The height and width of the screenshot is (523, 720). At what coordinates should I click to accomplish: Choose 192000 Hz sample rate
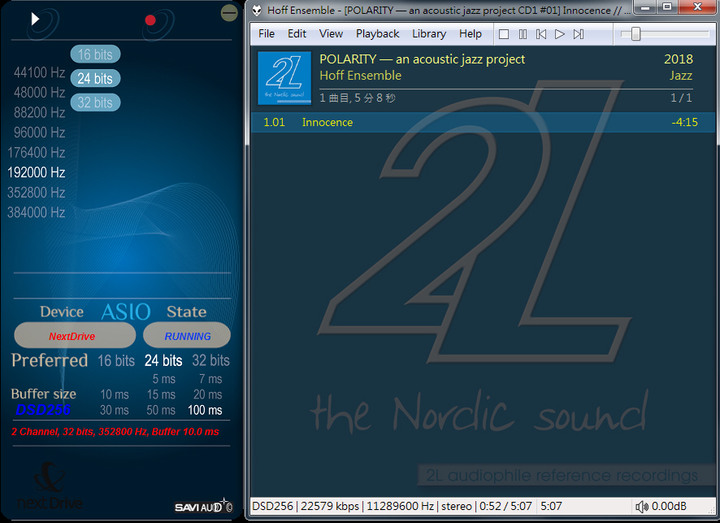click(36, 173)
